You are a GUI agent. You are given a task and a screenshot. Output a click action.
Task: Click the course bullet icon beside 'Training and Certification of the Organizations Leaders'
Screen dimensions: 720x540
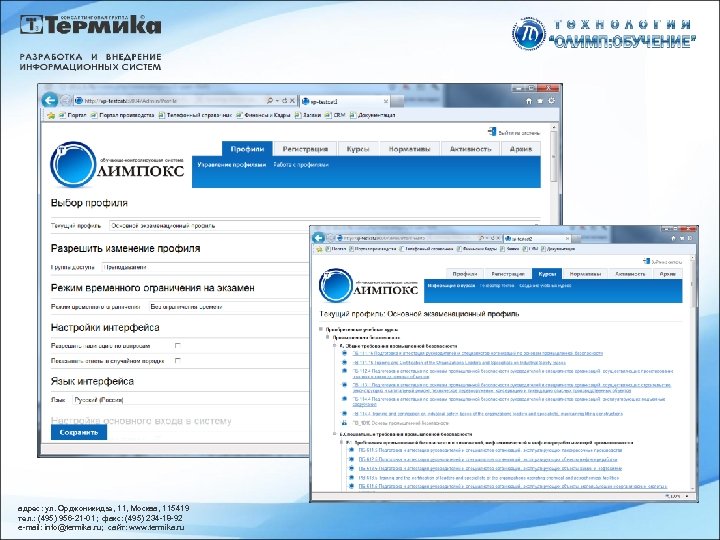(x=344, y=362)
